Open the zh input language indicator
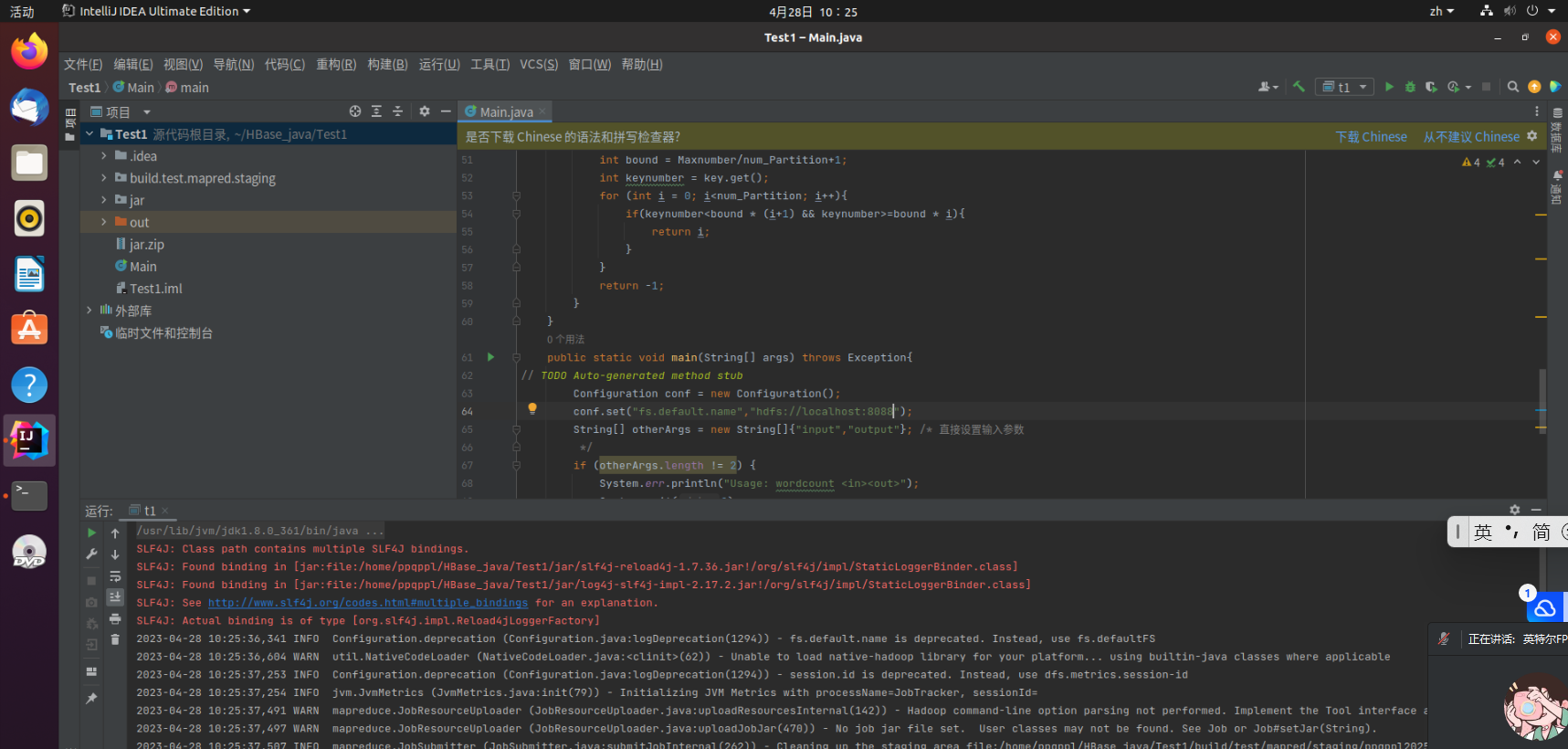This screenshot has height=749, width=1568. click(1442, 11)
